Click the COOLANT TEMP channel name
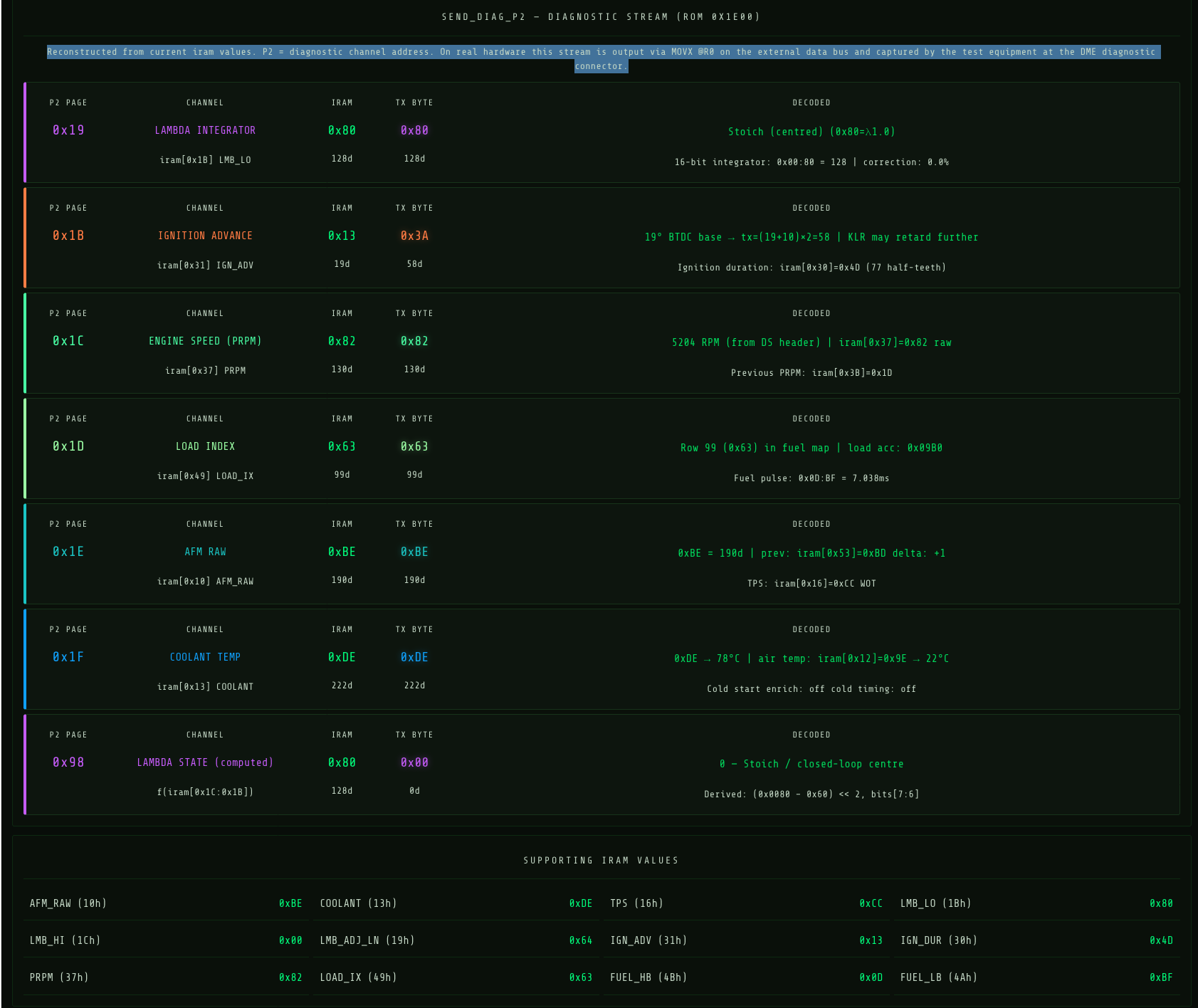 click(205, 657)
